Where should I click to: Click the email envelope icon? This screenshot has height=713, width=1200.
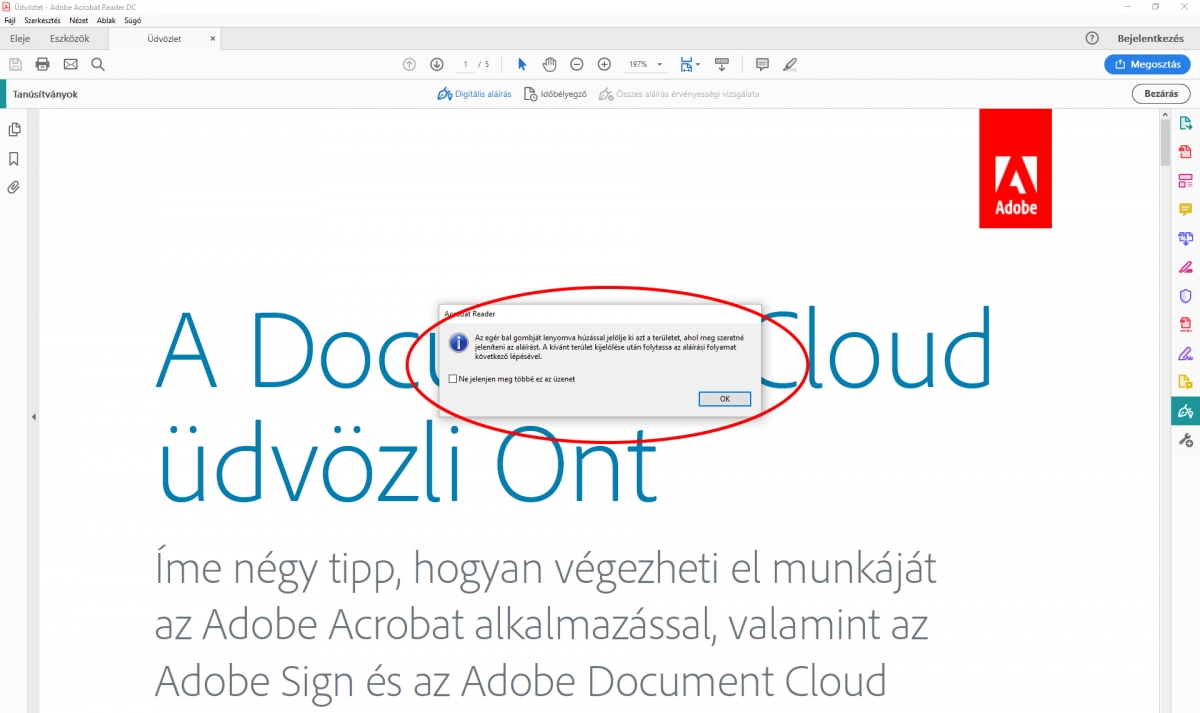point(70,64)
